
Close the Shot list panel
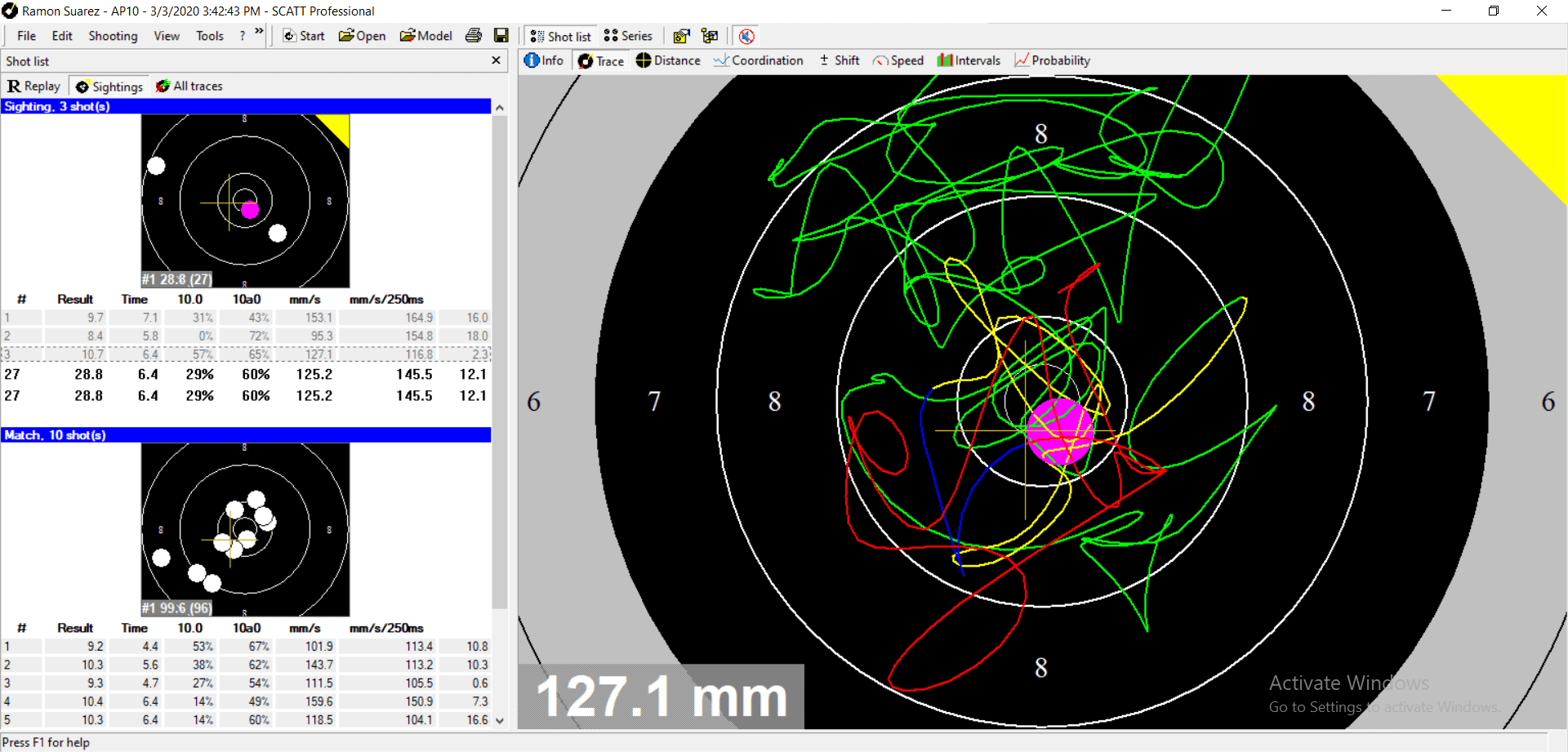click(x=496, y=60)
